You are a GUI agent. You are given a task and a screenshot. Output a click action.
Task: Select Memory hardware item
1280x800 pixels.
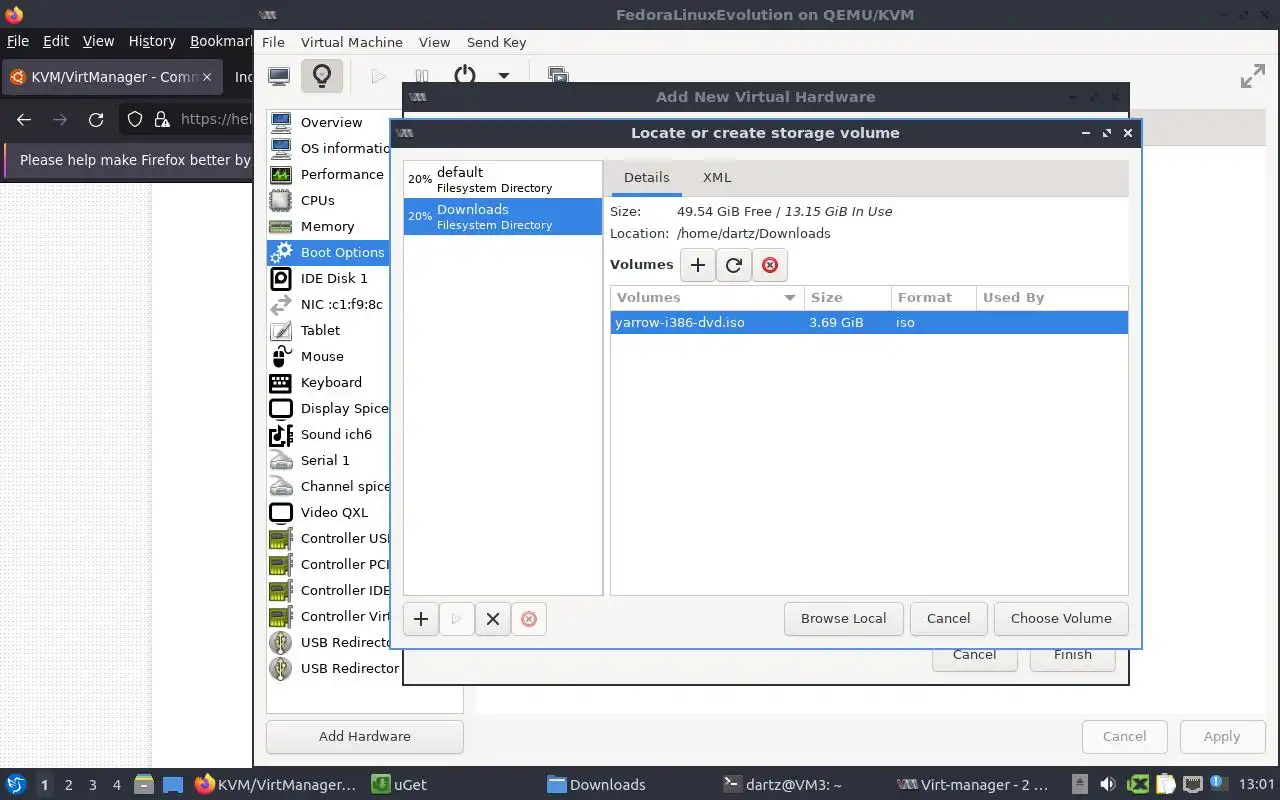coord(329,226)
